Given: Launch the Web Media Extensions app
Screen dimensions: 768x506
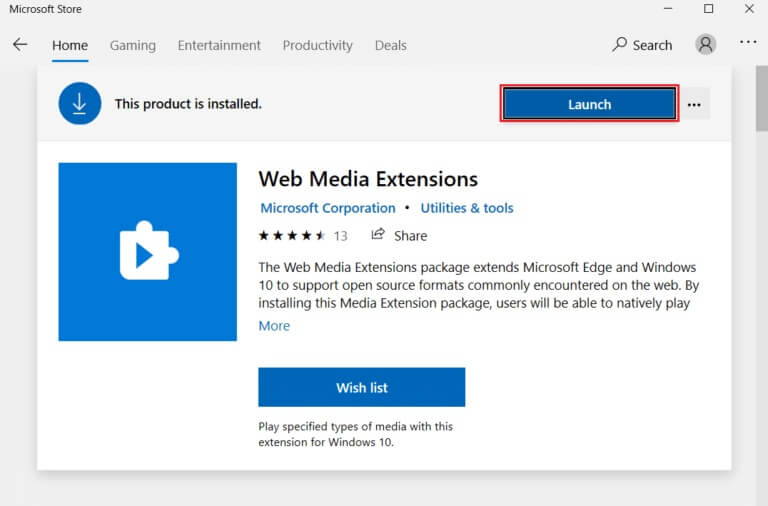Looking at the screenshot, I should 589,104.
